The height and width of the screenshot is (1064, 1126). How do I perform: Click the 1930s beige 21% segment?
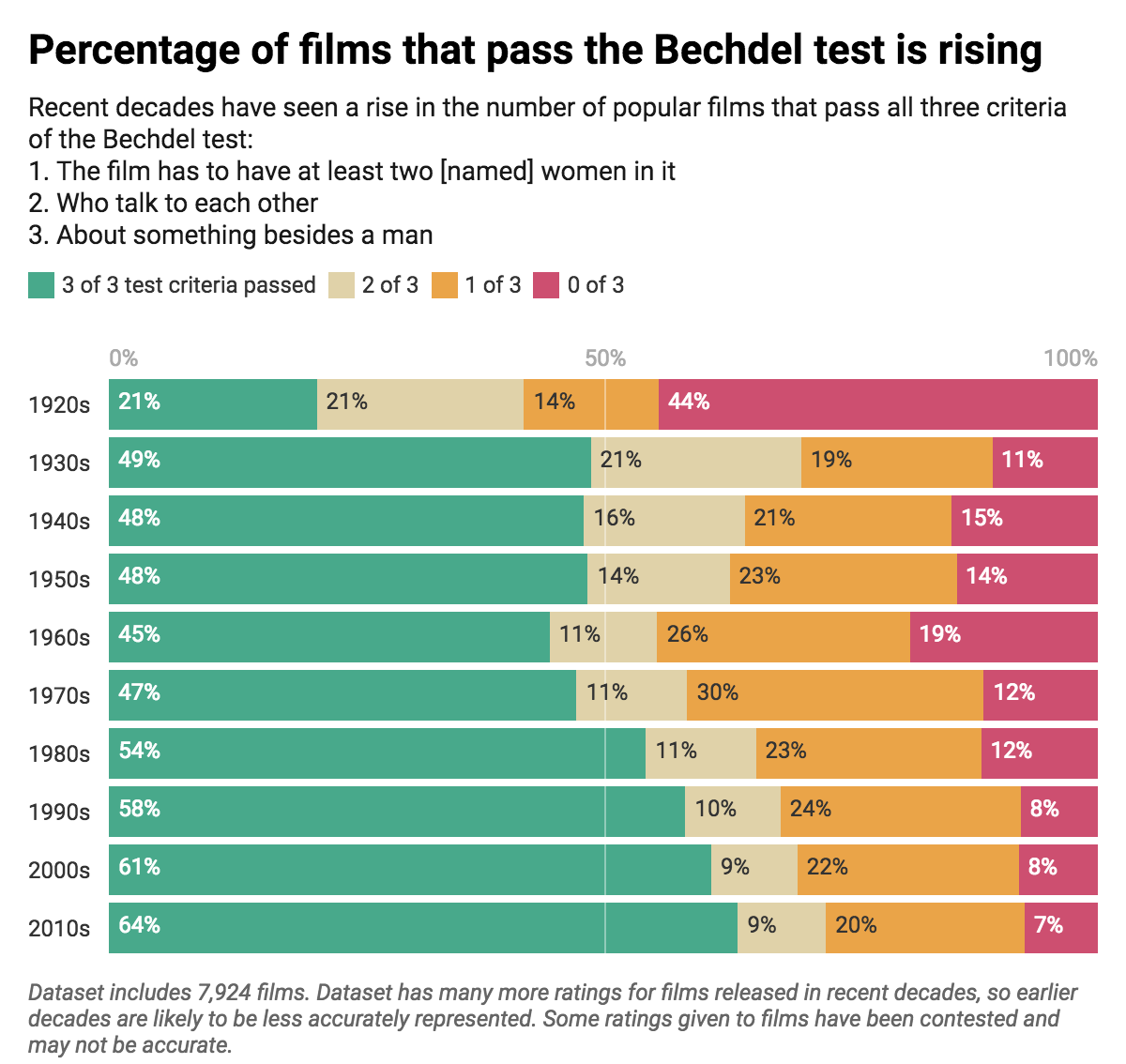(695, 463)
